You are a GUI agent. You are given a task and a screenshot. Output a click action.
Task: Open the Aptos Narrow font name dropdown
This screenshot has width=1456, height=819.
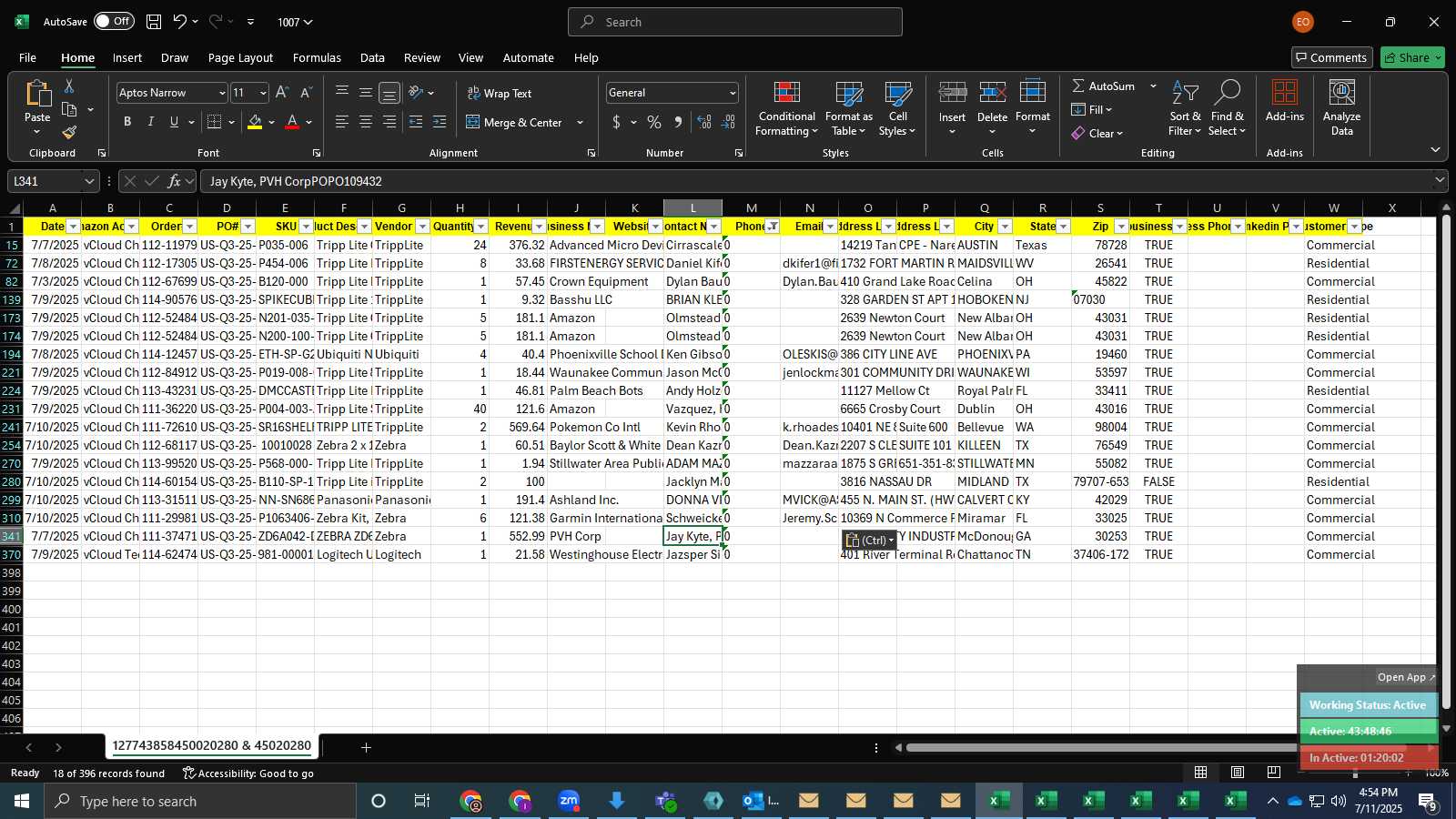pos(221,93)
